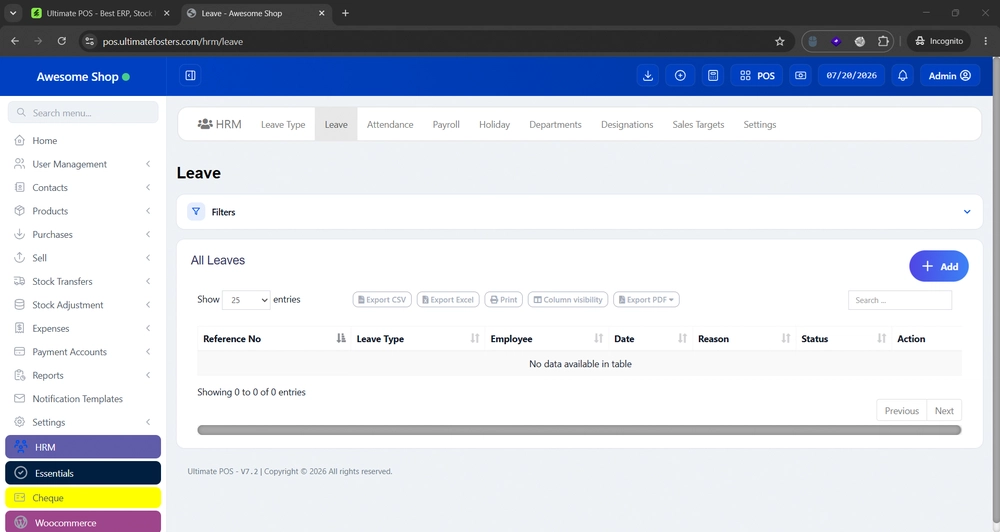The height and width of the screenshot is (532, 1000).
Task: Expand Stock Transfers menu
Action: pos(83,281)
